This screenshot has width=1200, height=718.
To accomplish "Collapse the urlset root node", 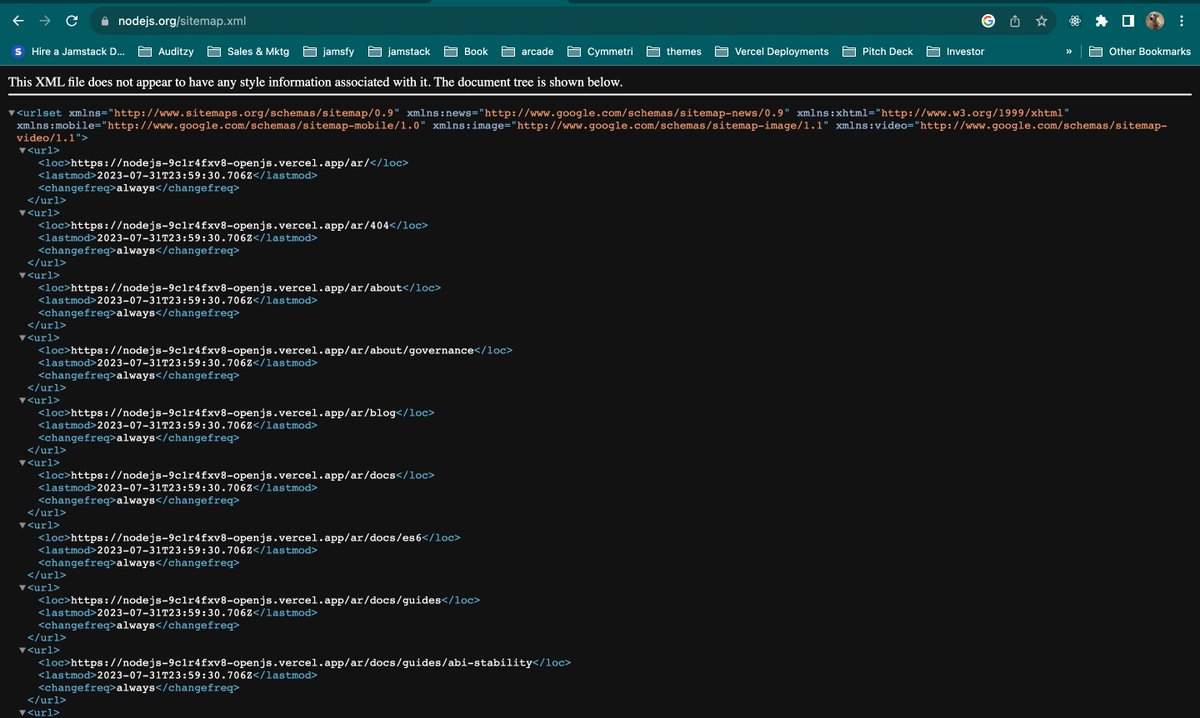I will (11, 113).
